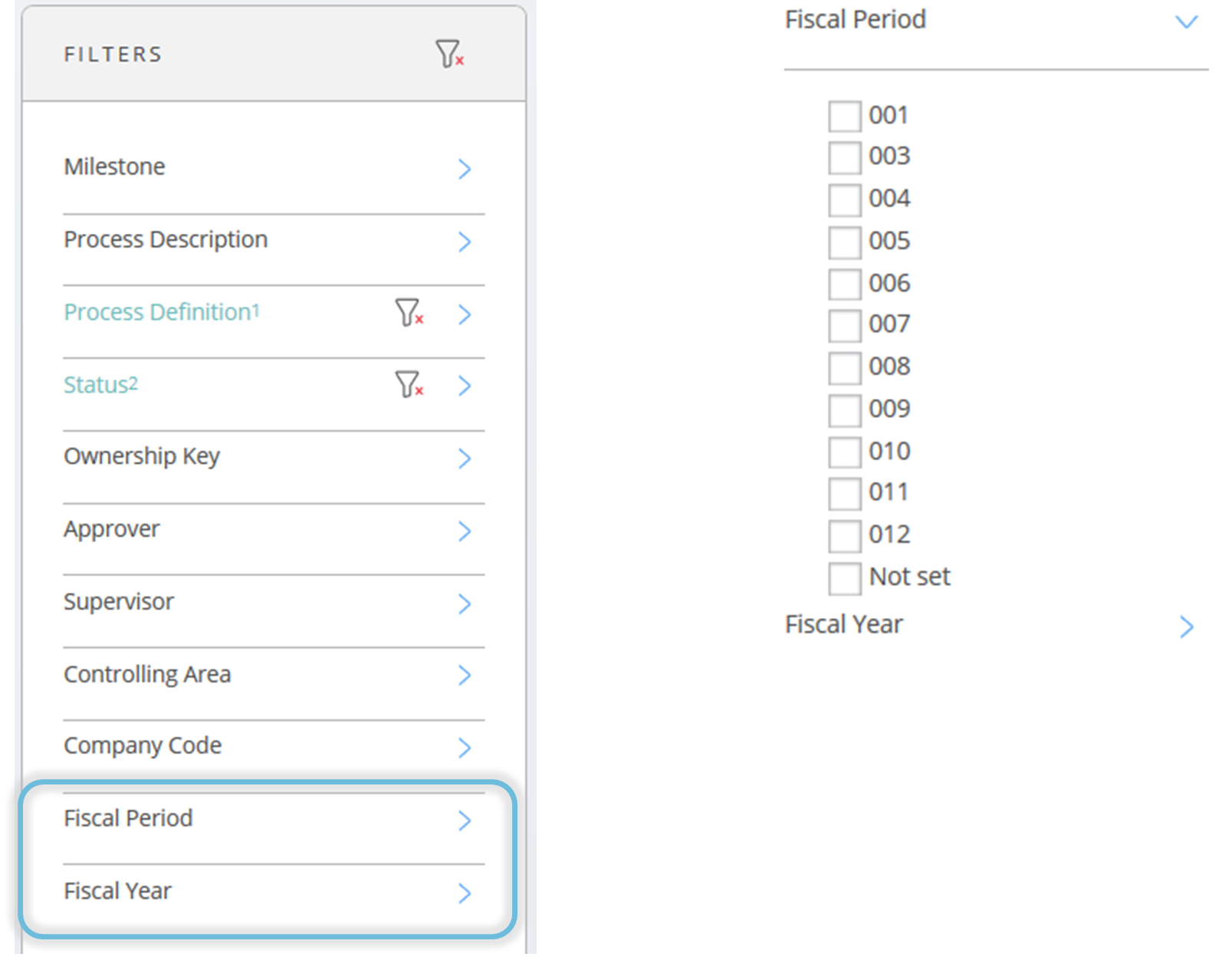1232x957 pixels.
Task: Click the Status filter label
Action: coord(100,384)
